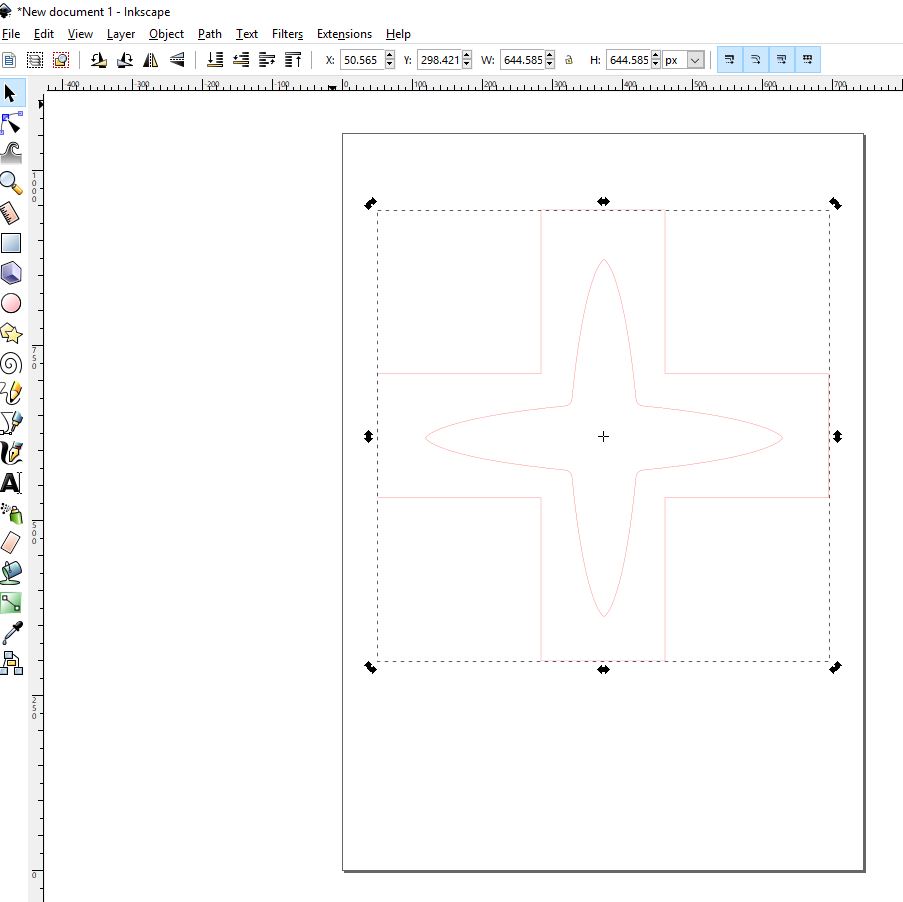Increase the W width stepper

pyautogui.click(x=550, y=55)
